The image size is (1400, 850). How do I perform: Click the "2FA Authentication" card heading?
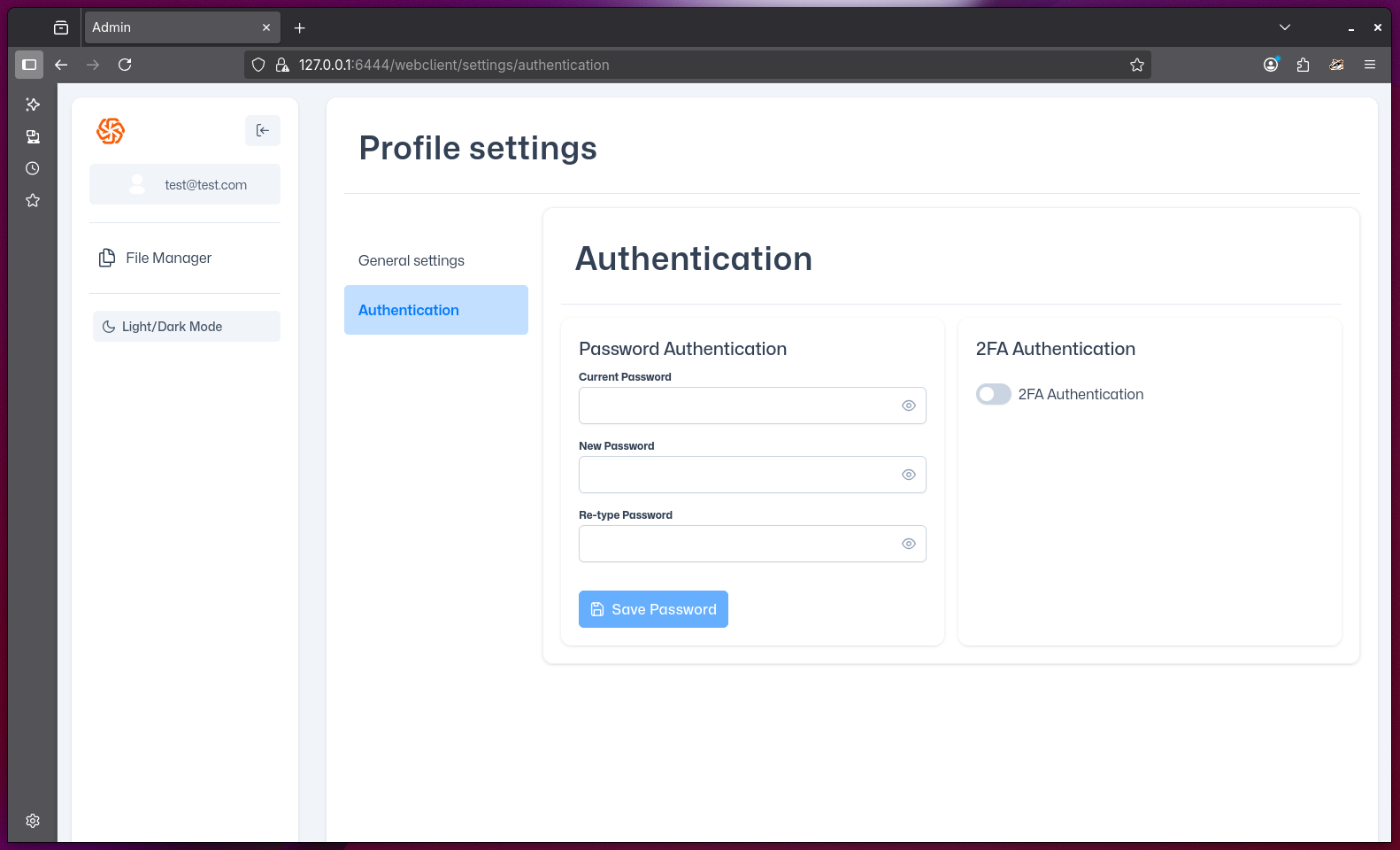[x=1055, y=349]
